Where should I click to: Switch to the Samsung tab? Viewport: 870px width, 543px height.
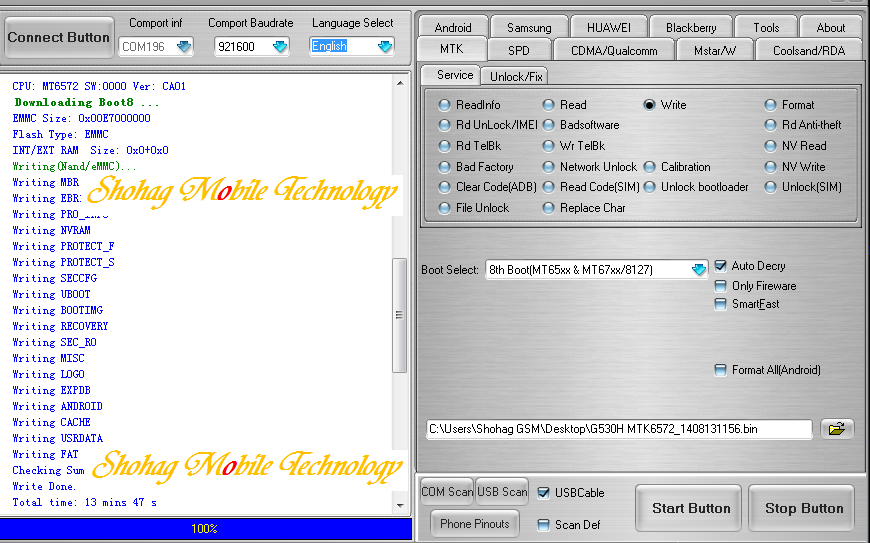coord(529,27)
